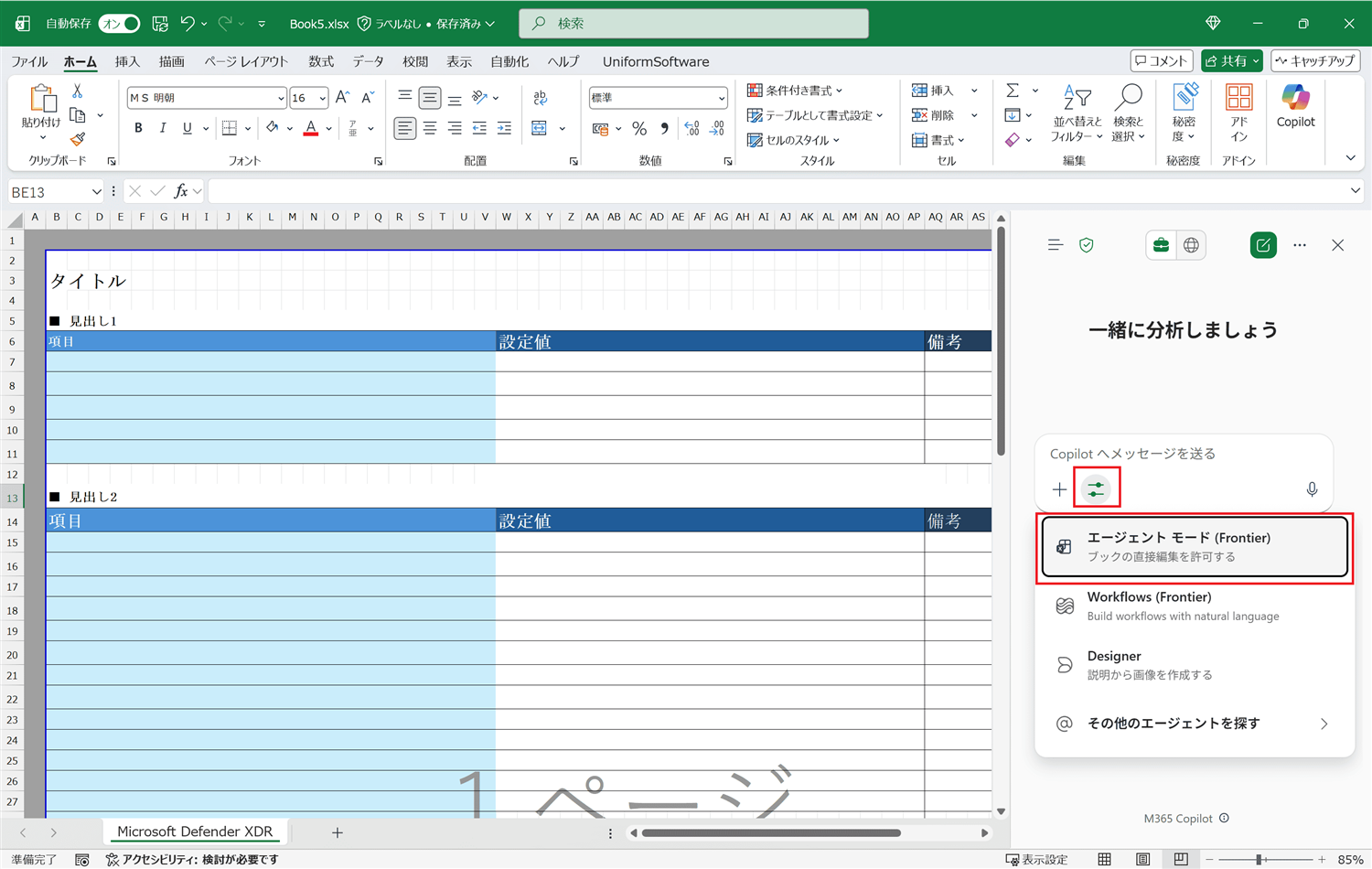The width and height of the screenshot is (1372, 869).
Task: Click the AutoSum sigma icon
Action: coord(1013,91)
